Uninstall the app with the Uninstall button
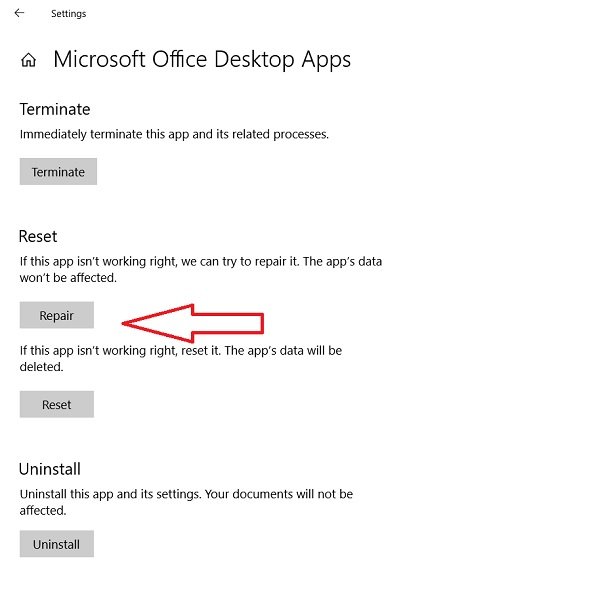The width and height of the screenshot is (600, 594). coord(57,544)
